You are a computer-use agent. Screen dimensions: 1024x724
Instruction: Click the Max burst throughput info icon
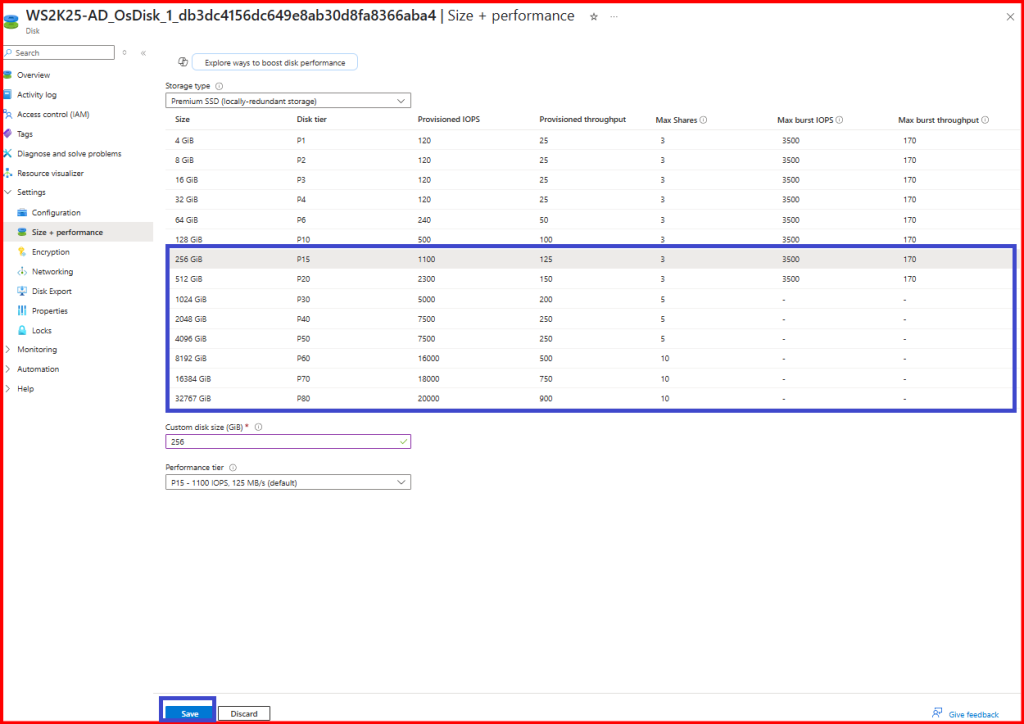(985, 120)
